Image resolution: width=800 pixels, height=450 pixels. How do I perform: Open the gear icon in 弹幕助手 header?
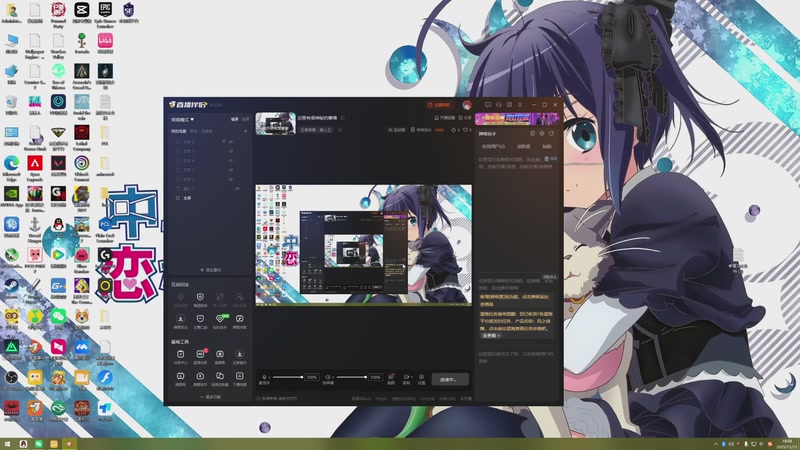[542, 134]
